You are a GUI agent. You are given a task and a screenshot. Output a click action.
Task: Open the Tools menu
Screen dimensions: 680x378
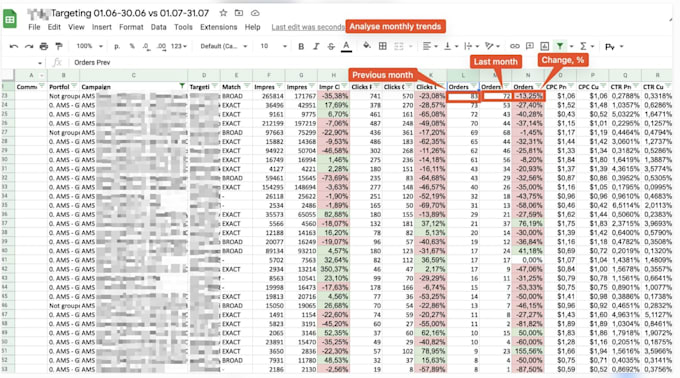pyautogui.click(x=183, y=27)
